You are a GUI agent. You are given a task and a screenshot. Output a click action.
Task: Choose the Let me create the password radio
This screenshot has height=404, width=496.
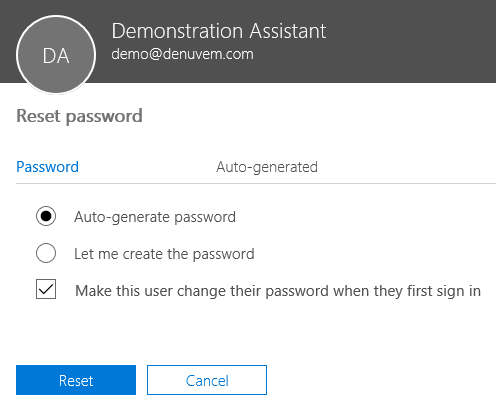pos(46,253)
